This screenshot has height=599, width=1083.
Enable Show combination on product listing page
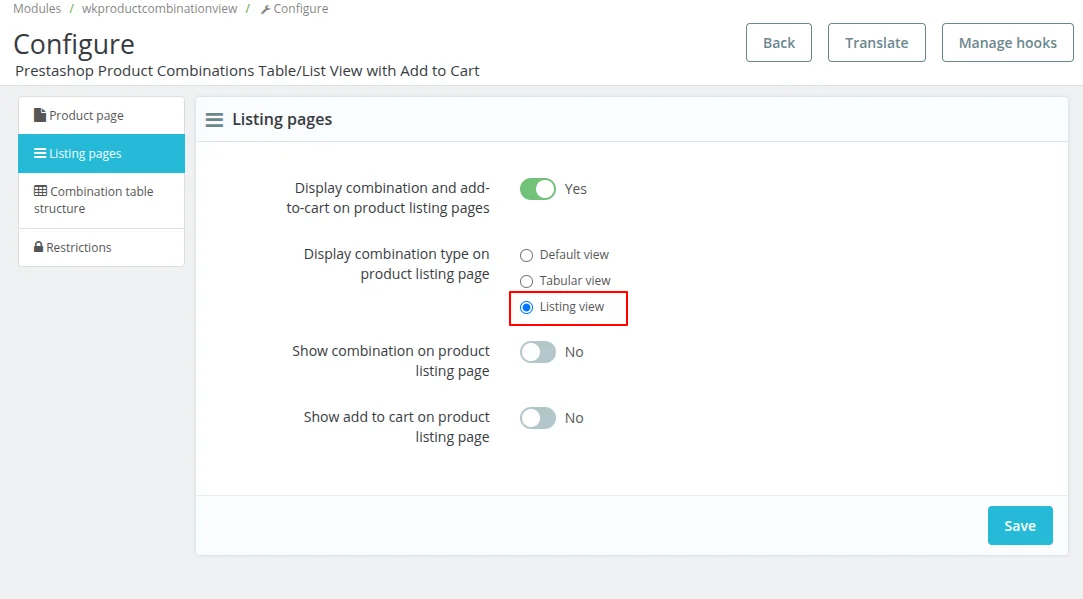coord(538,352)
